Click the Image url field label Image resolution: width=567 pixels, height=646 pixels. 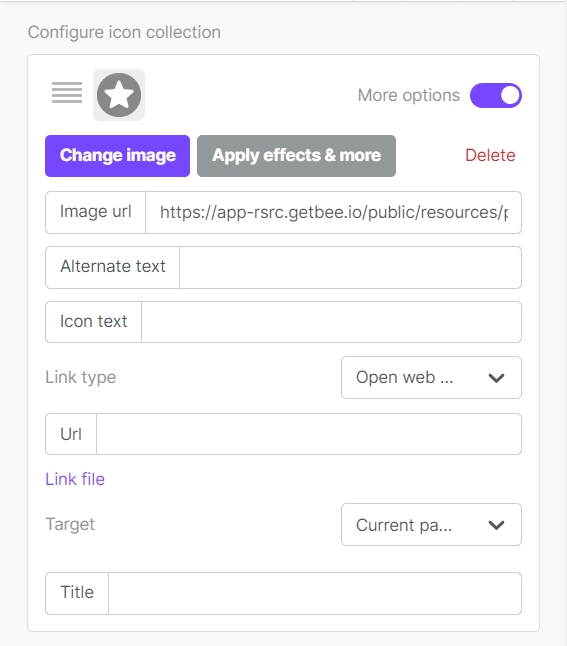coord(96,212)
